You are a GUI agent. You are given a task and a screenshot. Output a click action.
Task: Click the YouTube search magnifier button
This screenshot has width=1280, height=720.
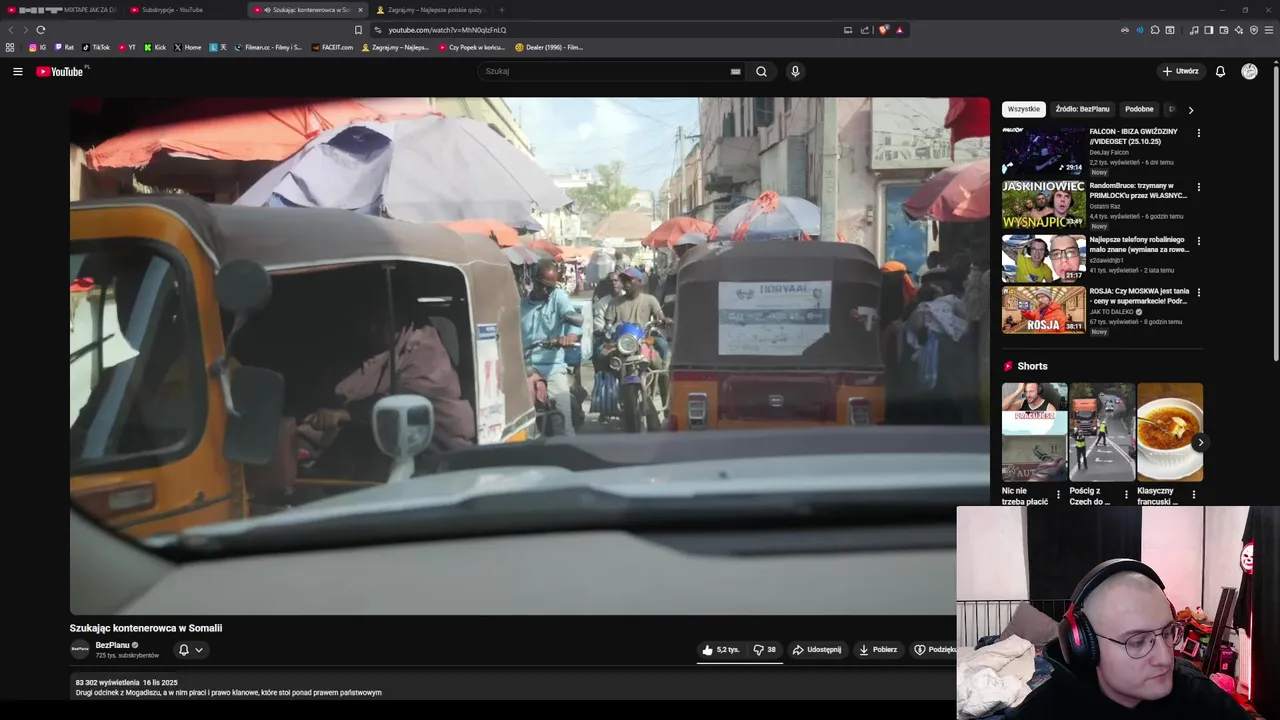[x=761, y=71]
